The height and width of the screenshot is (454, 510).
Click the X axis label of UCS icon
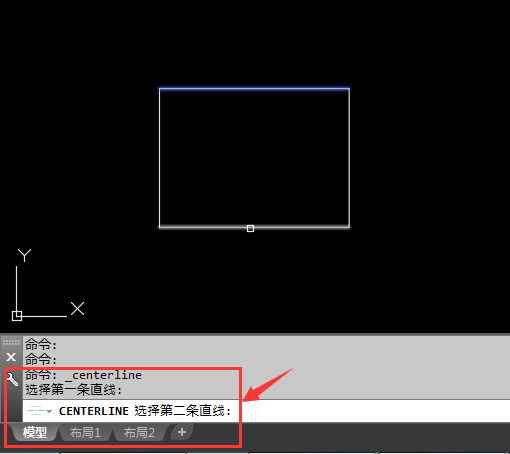click(77, 309)
